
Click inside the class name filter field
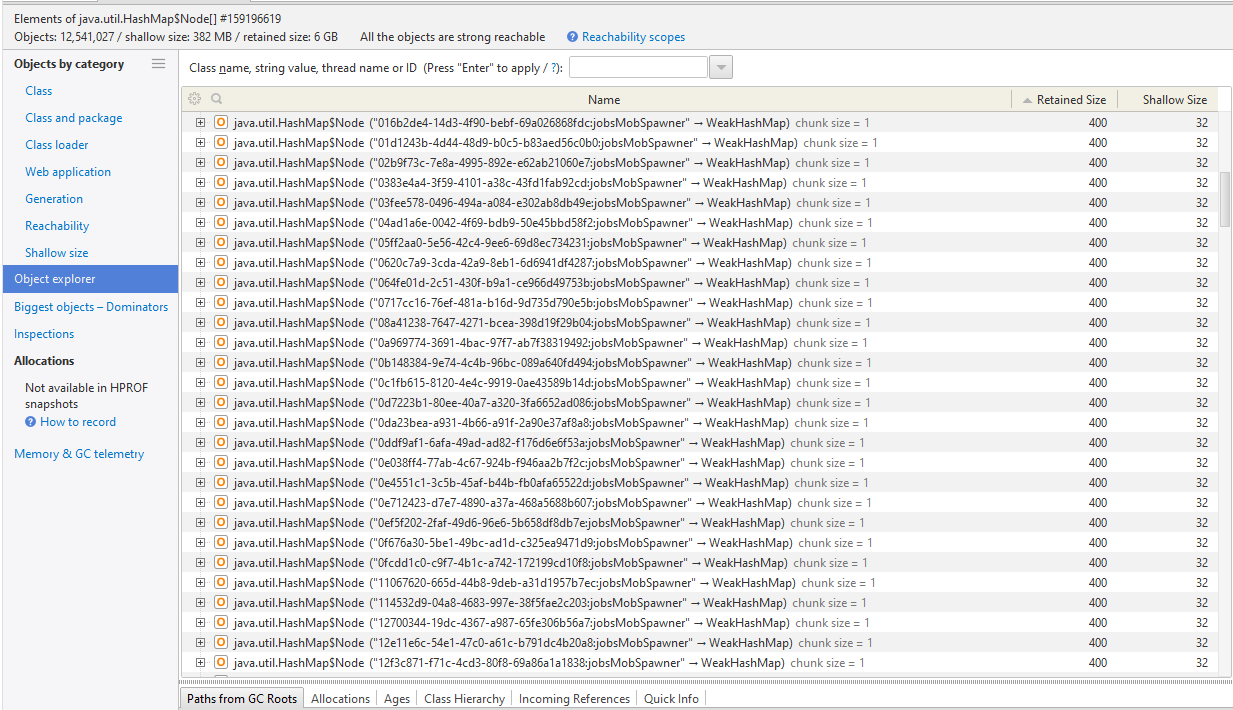coord(637,66)
